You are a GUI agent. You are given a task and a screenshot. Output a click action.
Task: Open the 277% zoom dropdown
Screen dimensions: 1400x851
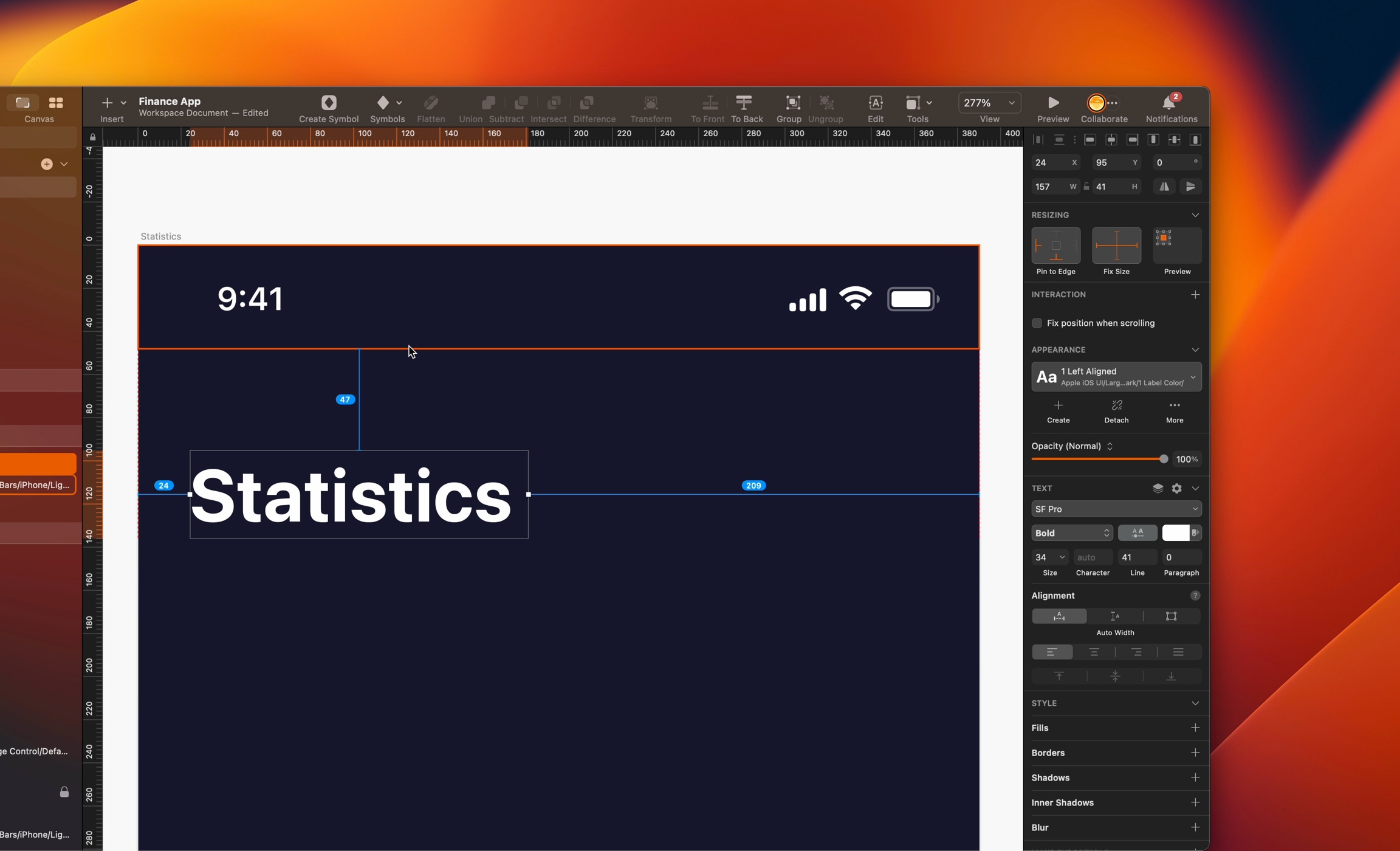point(989,103)
